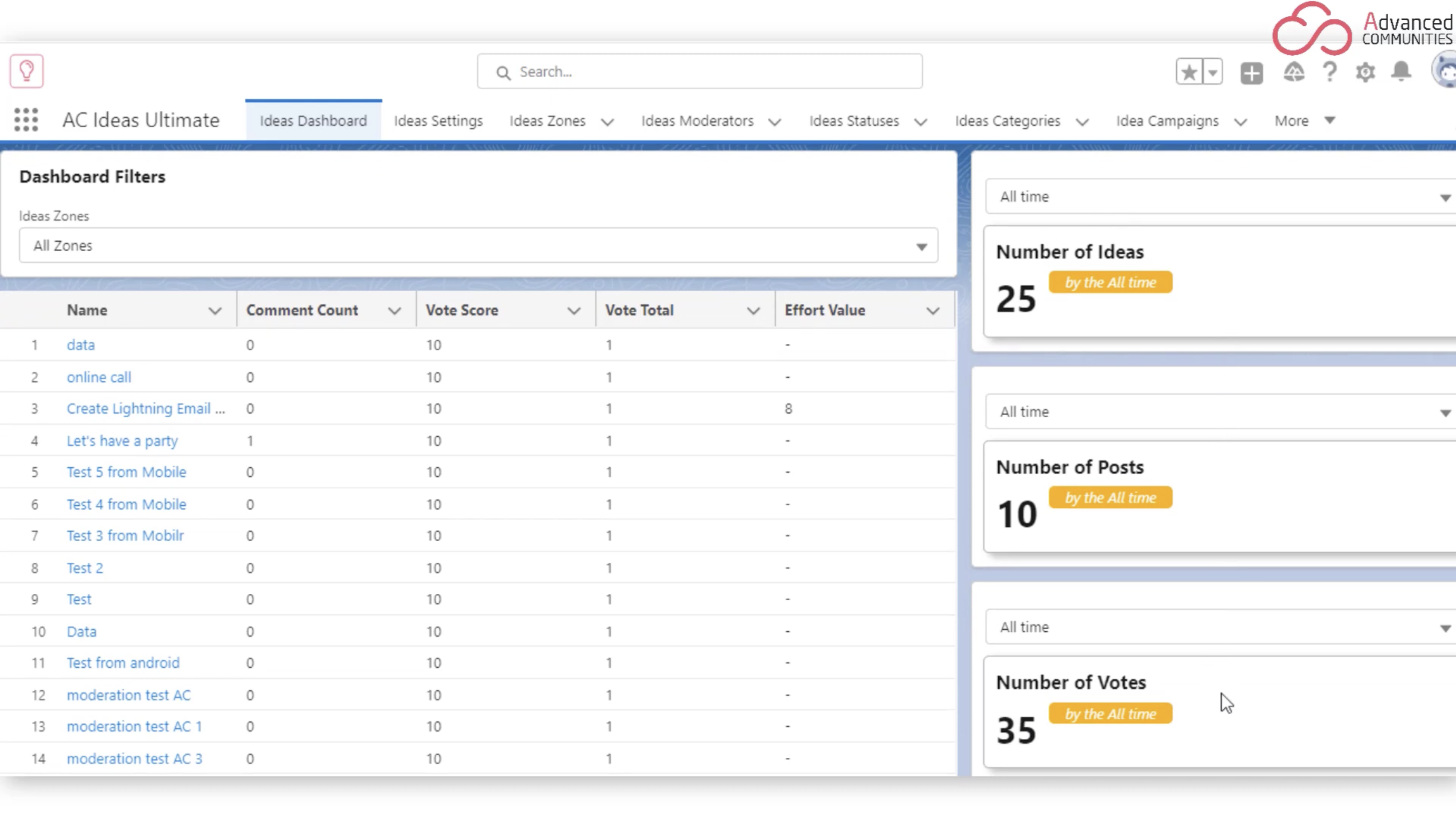Open the Idea Campaigns tab
This screenshot has width=1456, height=817.
1167,120
